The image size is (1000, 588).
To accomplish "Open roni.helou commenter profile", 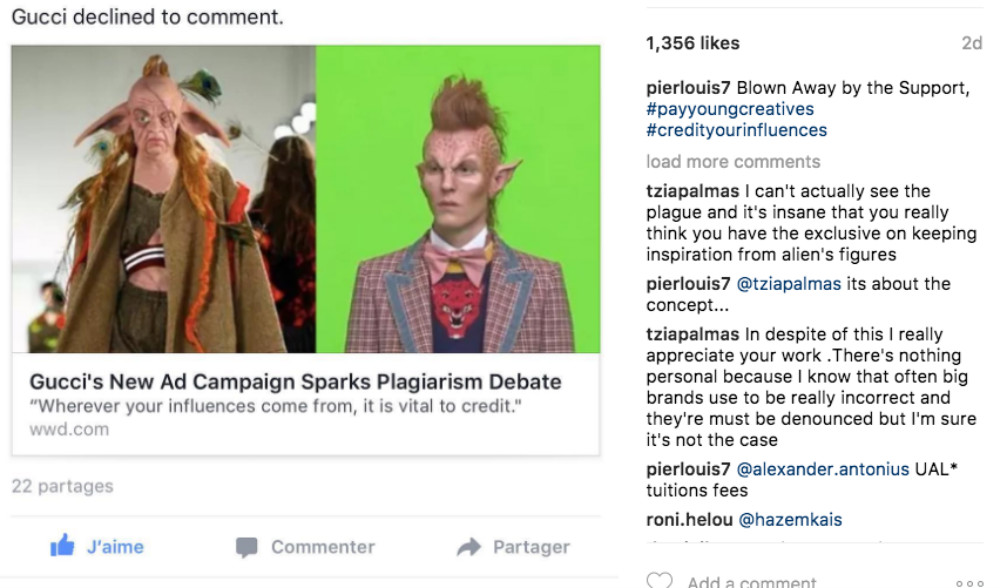I will 689,520.
